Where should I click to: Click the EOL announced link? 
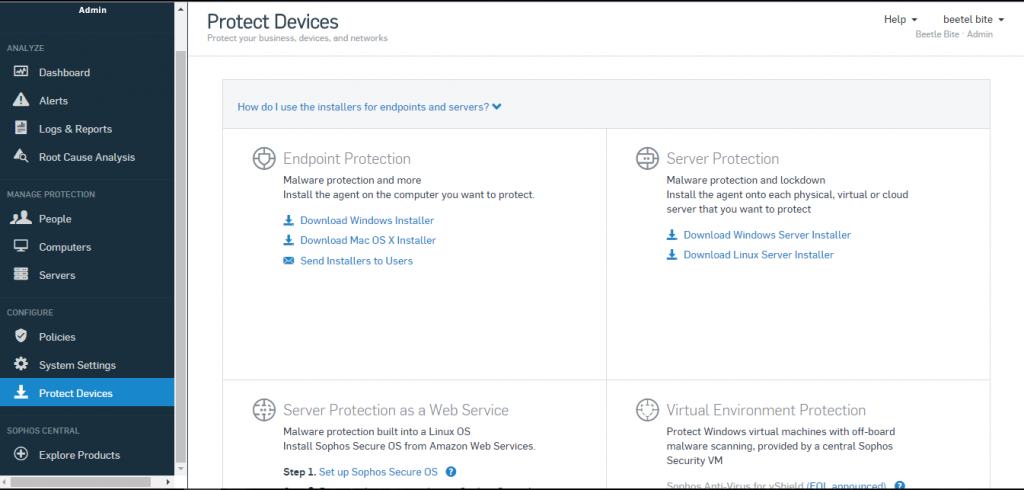coord(848,485)
